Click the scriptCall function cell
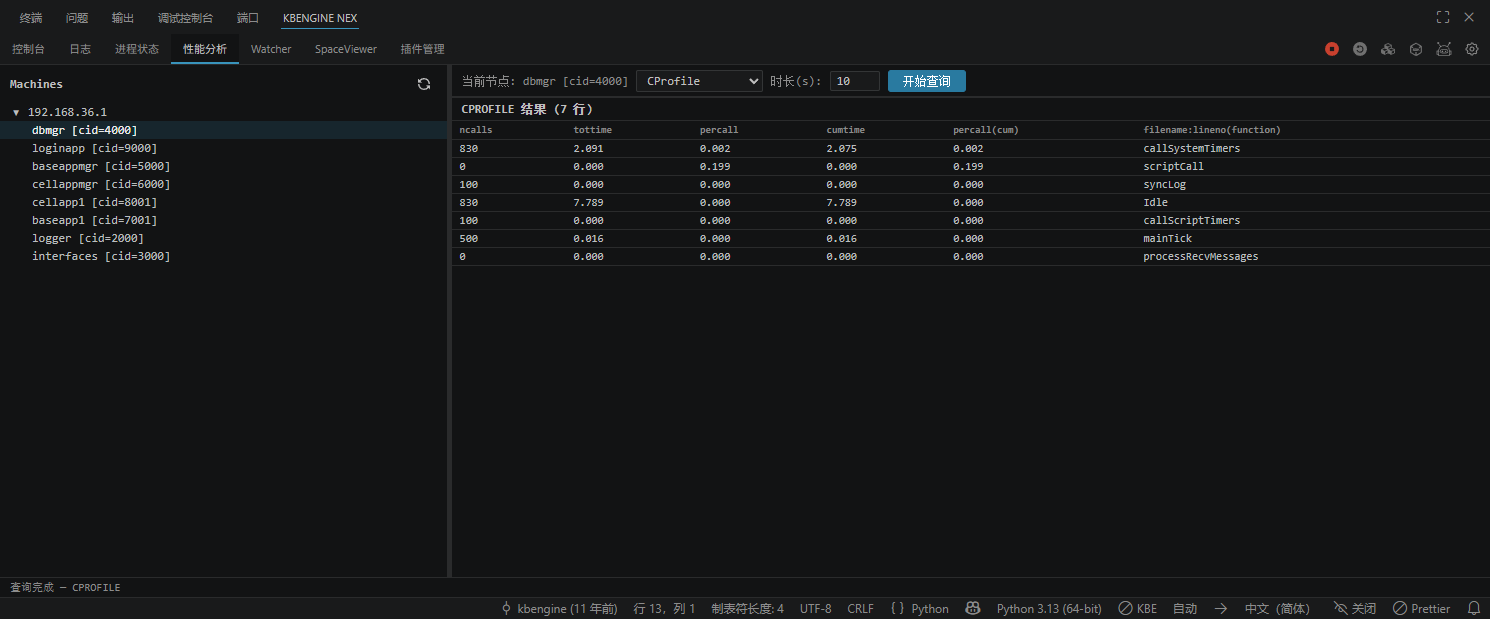The width and height of the screenshot is (1490, 619). pos(1173,166)
